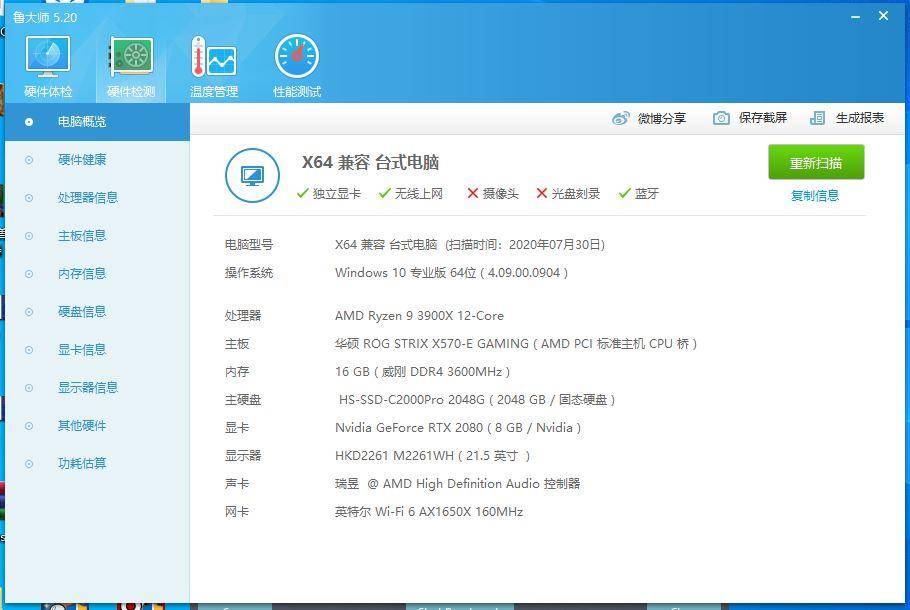Click the 'Nvidia GeForce RTX 2080' value
This screenshot has width=910, height=610.
(x=409, y=428)
